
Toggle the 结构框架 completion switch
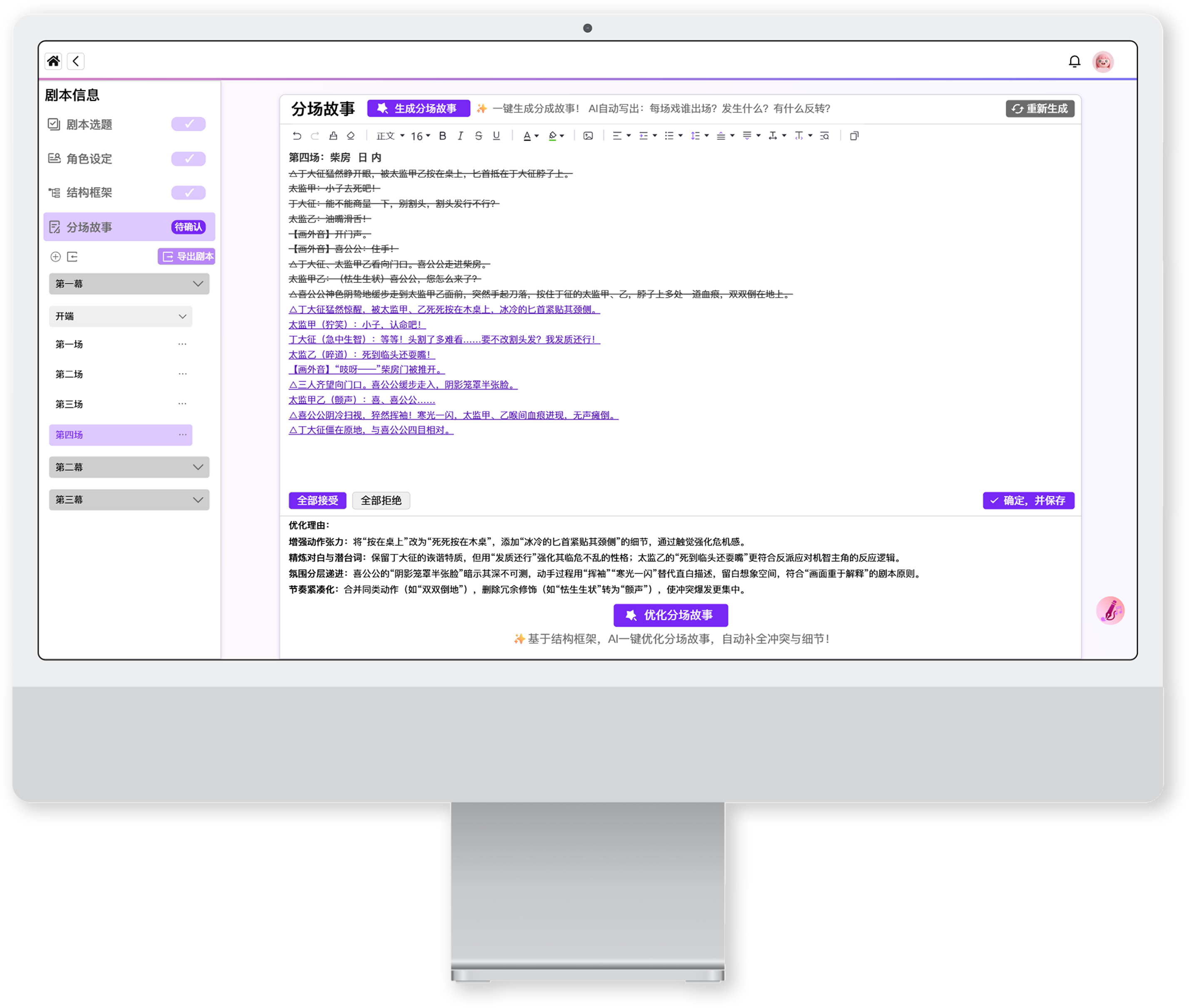(188, 193)
